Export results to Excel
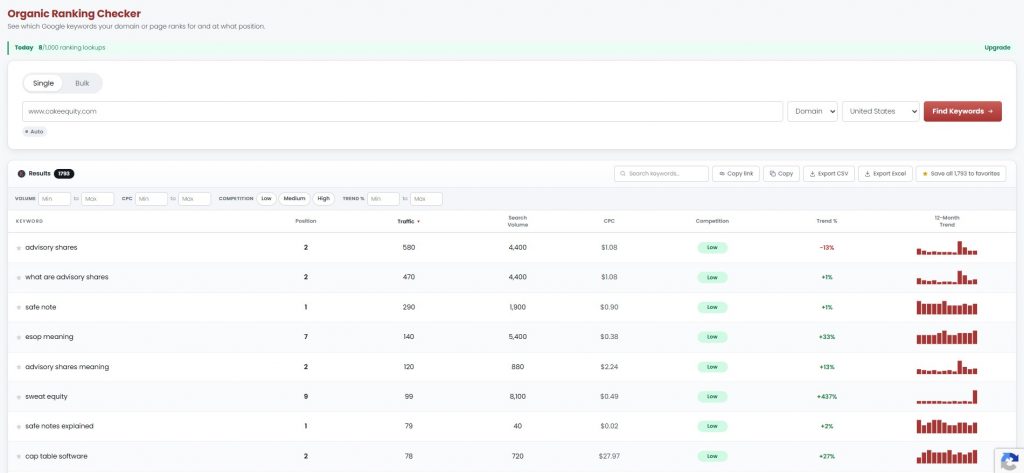 pyautogui.click(x=885, y=174)
